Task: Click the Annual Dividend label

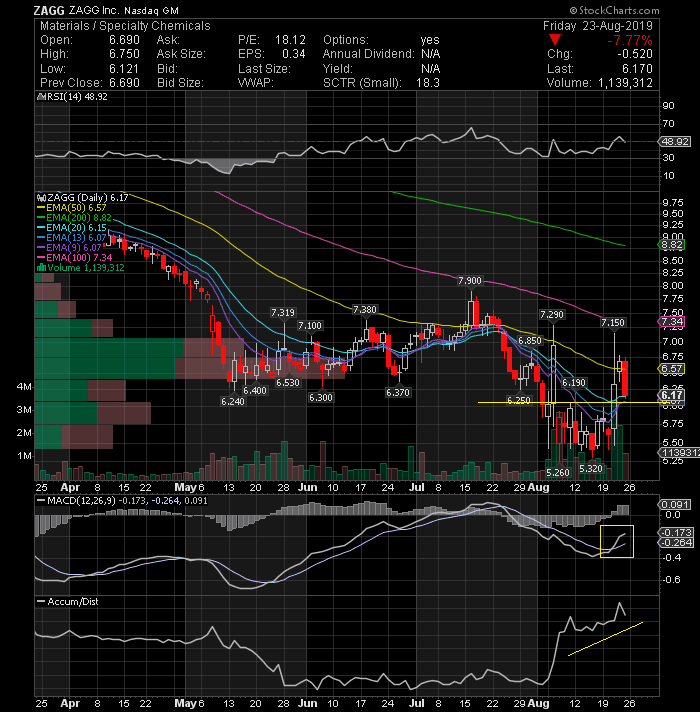Action: 369,54
